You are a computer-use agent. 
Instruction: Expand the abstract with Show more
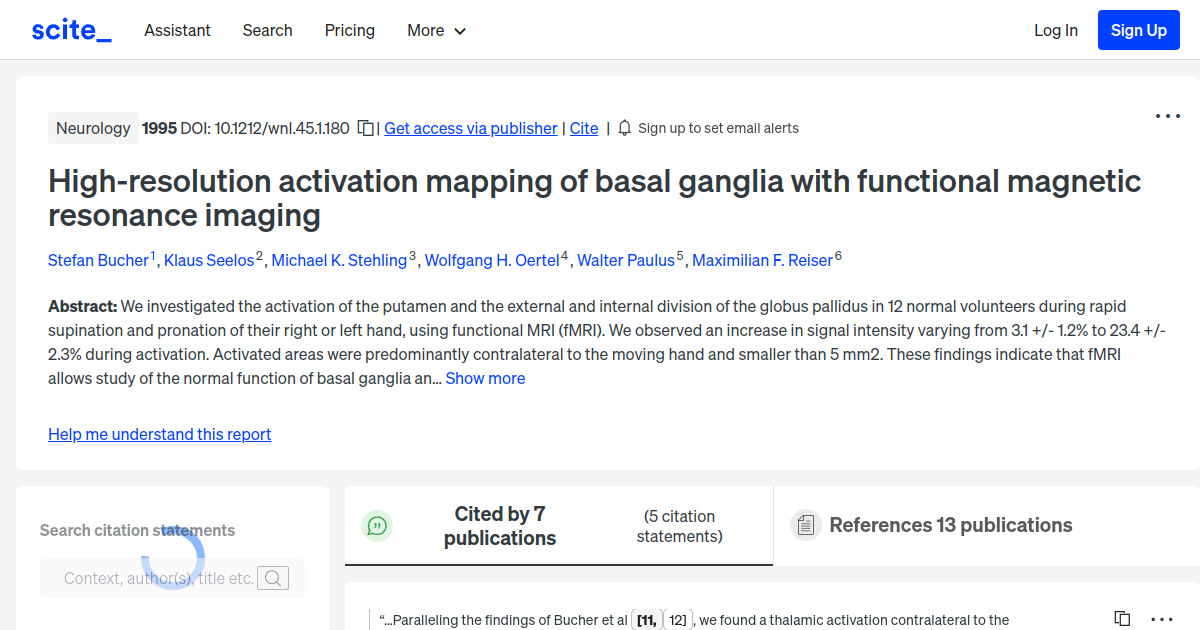pyautogui.click(x=485, y=378)
